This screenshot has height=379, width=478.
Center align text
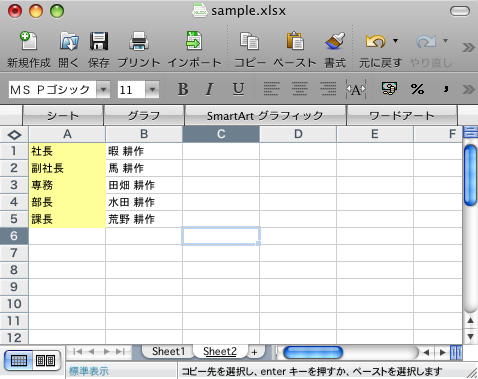point(300,89)
